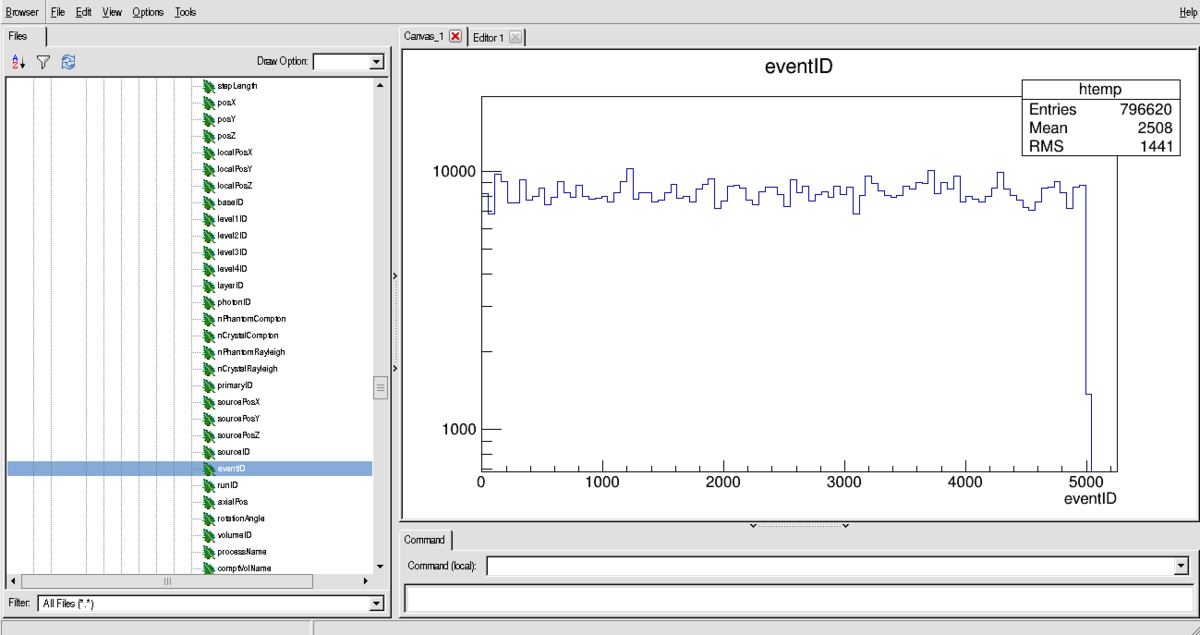This screenshot has height=635, width=1200.
Task: Click the vertical scrollbar thumb in file tree
Action: [x=381, y=388]
